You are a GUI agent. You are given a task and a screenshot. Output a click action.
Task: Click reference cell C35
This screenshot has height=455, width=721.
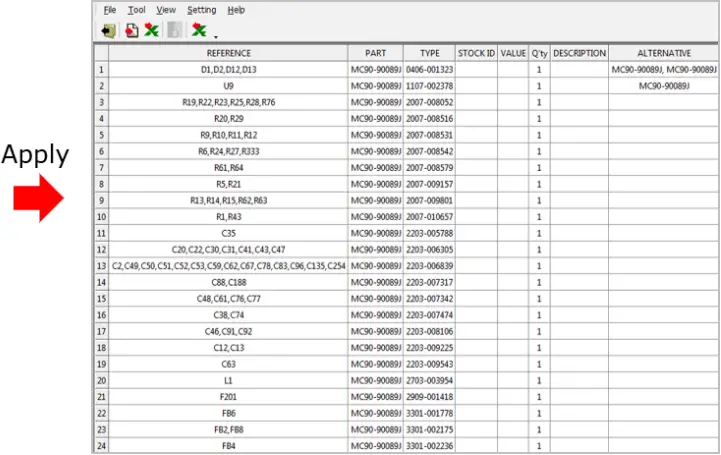tap(229, 233)
